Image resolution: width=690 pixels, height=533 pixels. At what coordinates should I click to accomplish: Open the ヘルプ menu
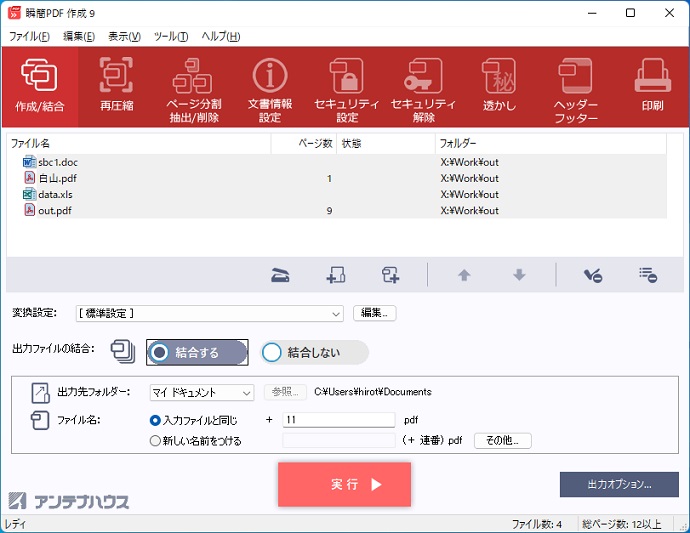(x=221, y=37)
